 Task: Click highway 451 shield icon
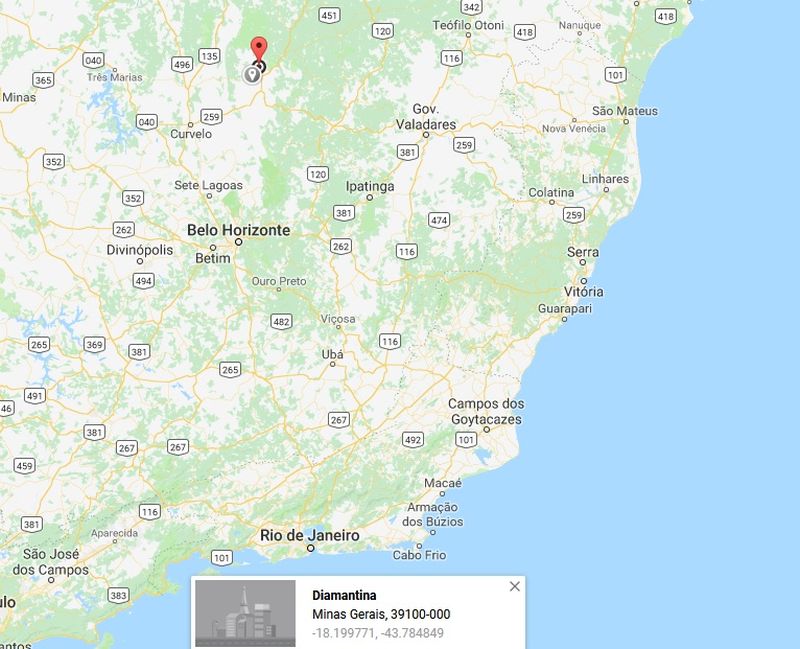(330, 15)
